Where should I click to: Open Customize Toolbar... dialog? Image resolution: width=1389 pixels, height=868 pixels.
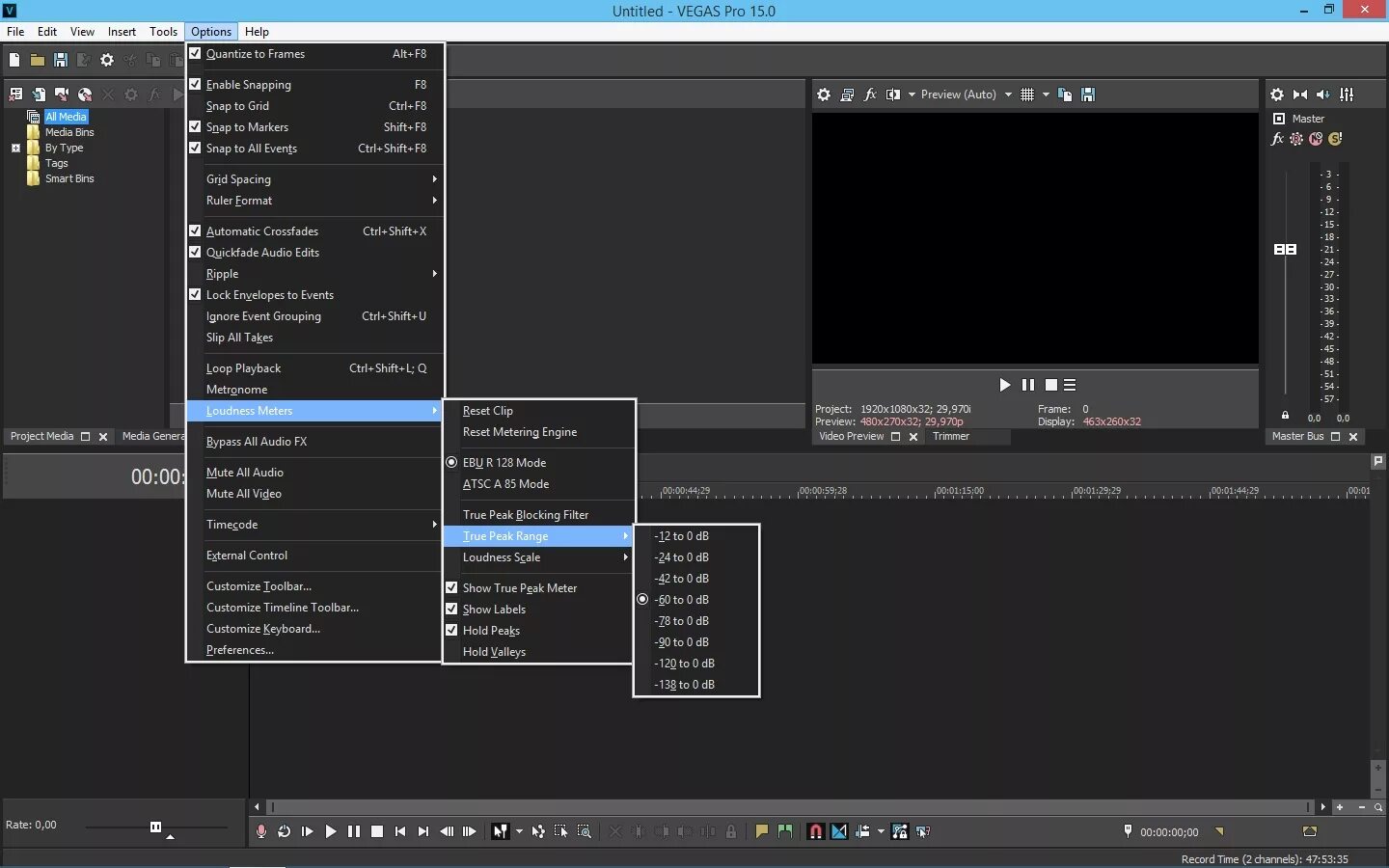[x=314, y=586]
